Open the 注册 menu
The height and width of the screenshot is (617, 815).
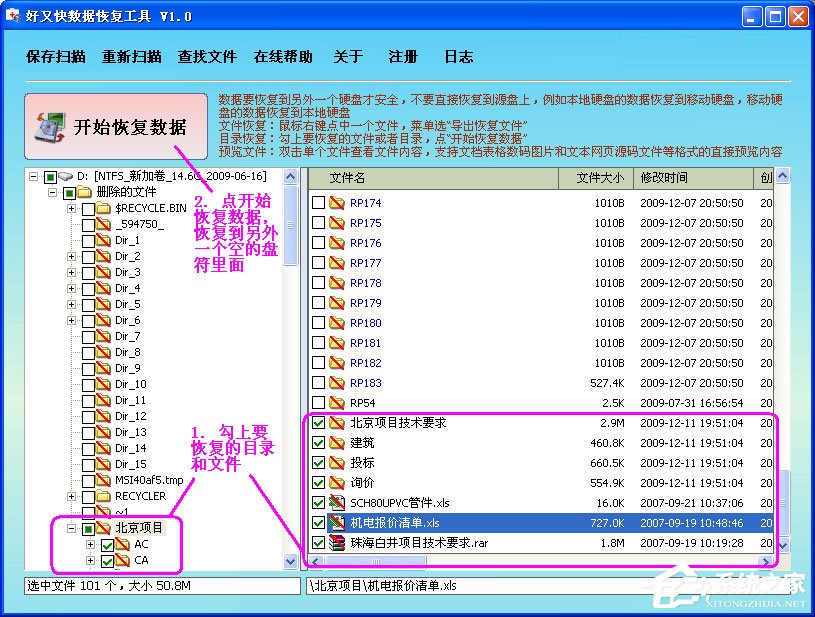pos(402,57)
